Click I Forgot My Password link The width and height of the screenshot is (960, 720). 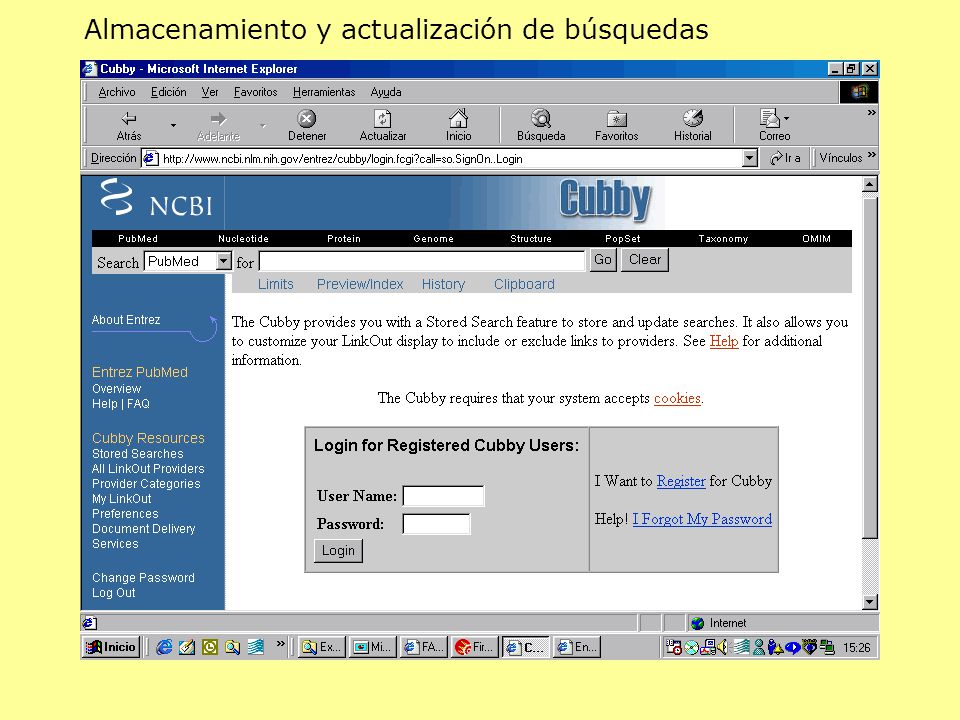coord(702,519)
